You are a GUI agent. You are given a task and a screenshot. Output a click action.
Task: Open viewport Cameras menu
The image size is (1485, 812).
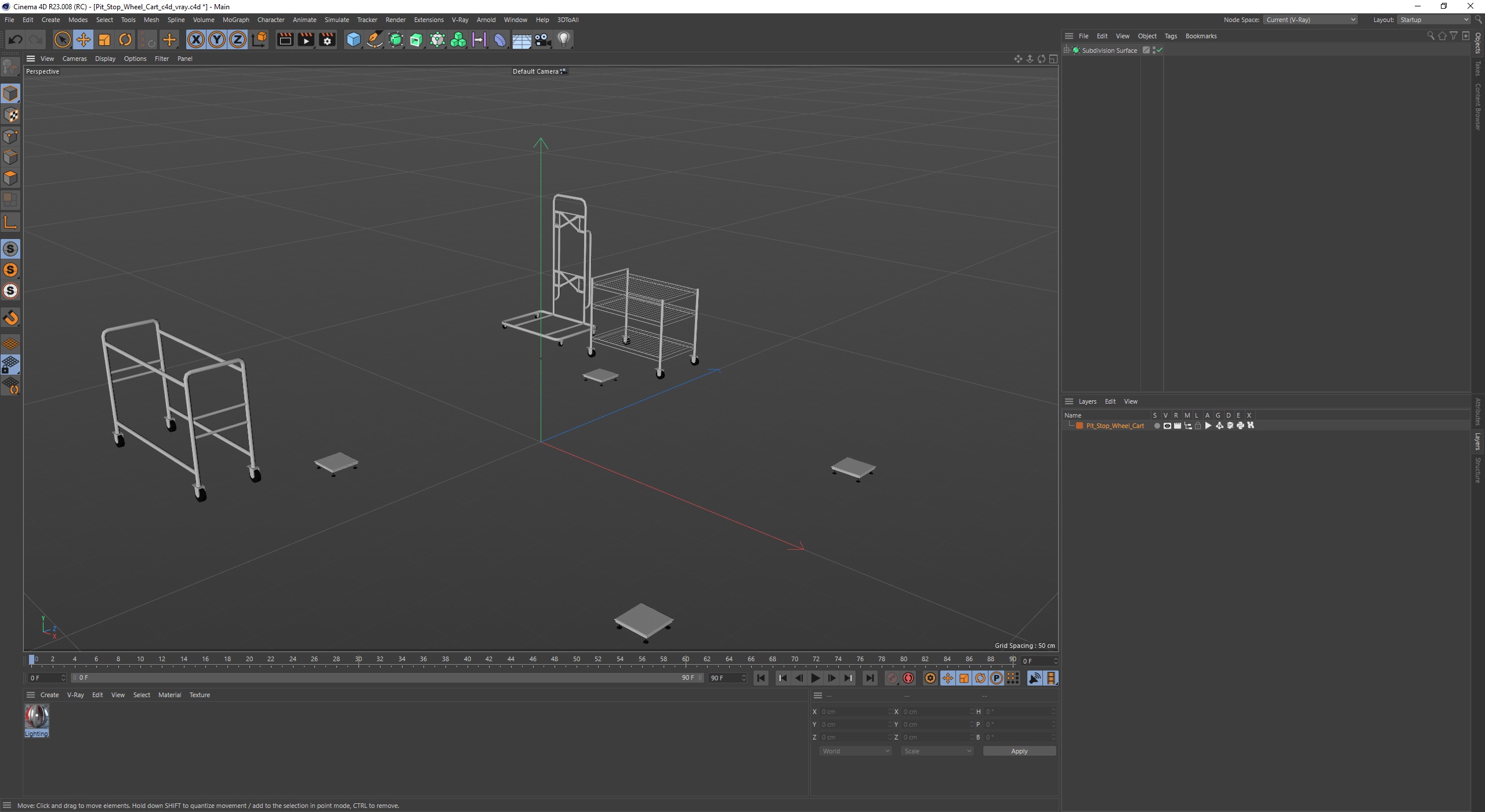pos(74,59)
